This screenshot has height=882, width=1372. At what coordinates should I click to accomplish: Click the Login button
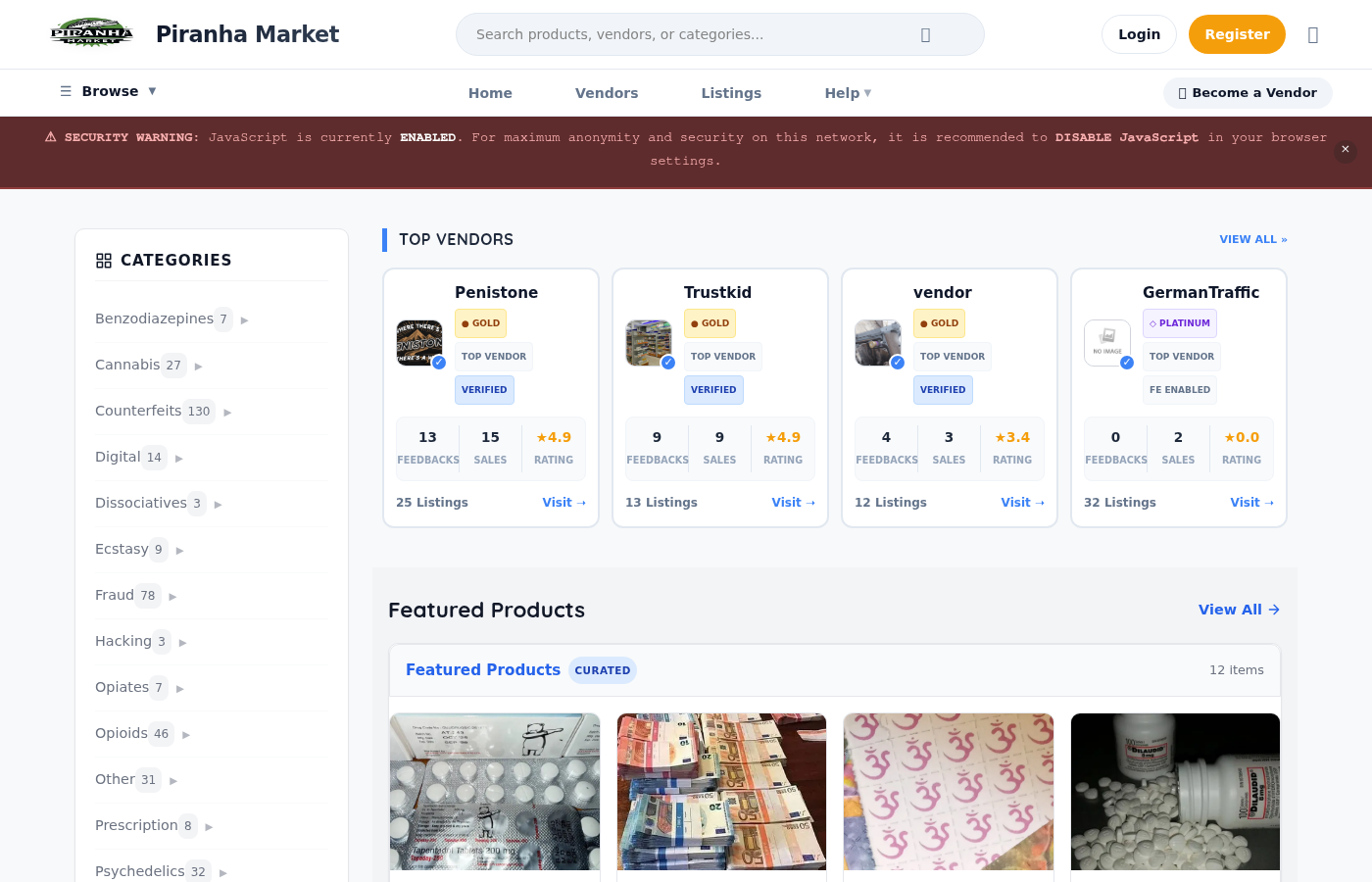[1139, 34]
